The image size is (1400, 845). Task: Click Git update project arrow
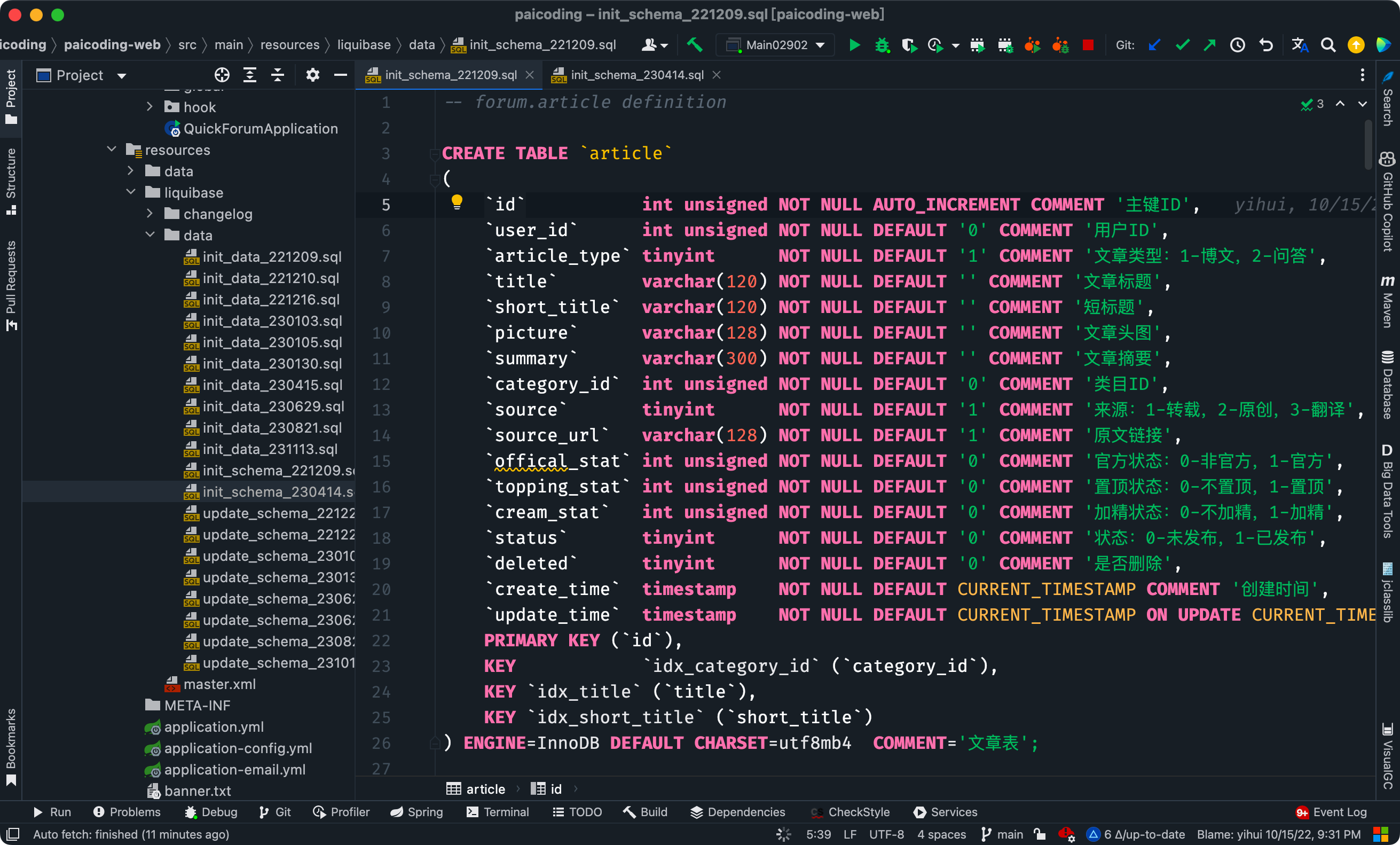(1154, 45)
